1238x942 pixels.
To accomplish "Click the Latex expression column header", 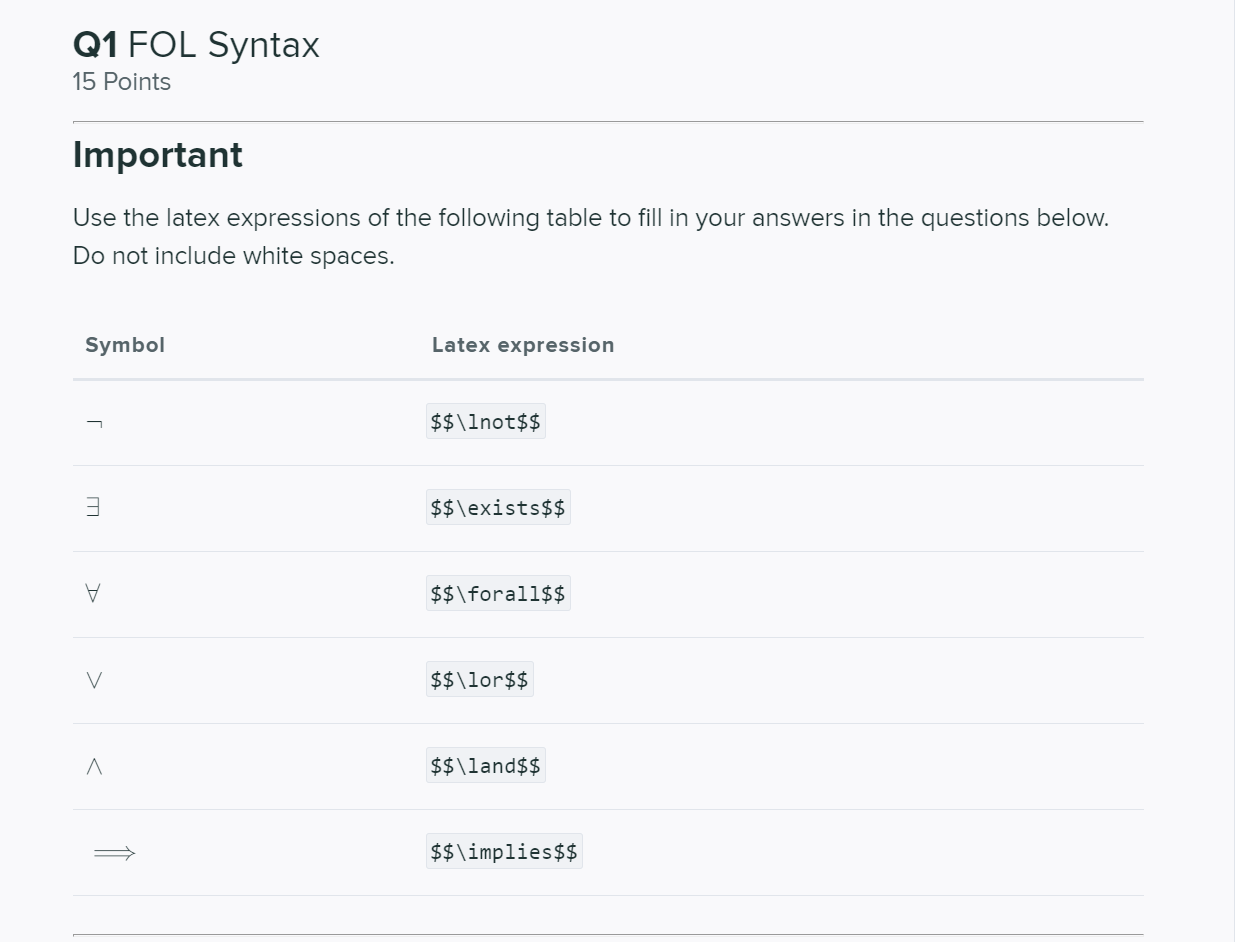I will tap(522, 345).
